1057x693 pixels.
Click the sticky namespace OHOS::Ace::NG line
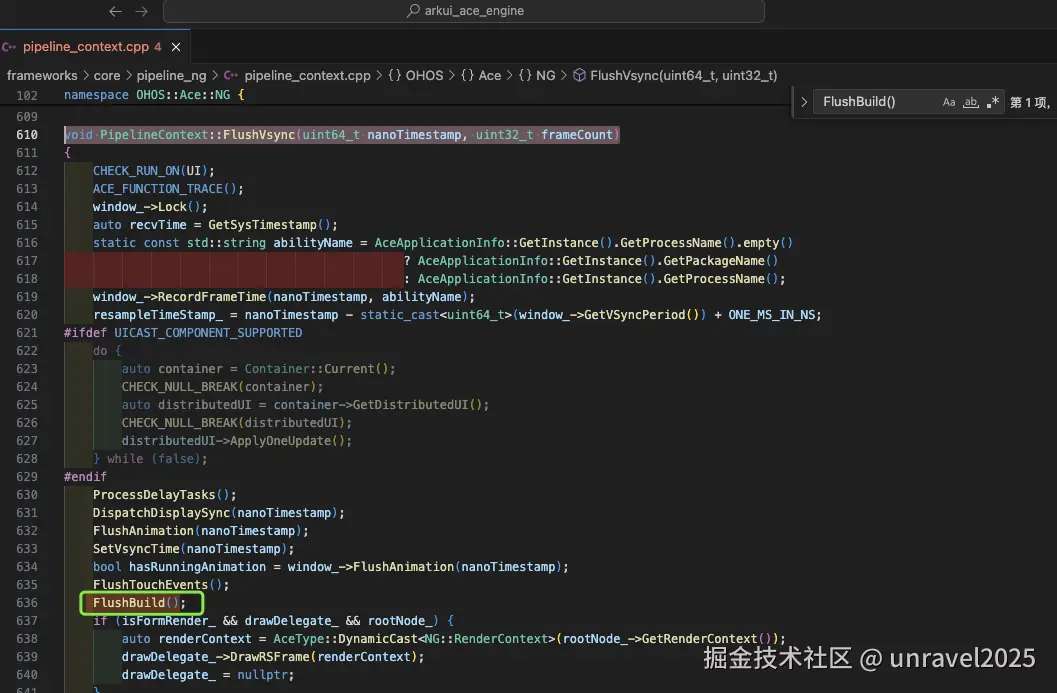pyautogui.click(x=154, y=95)
